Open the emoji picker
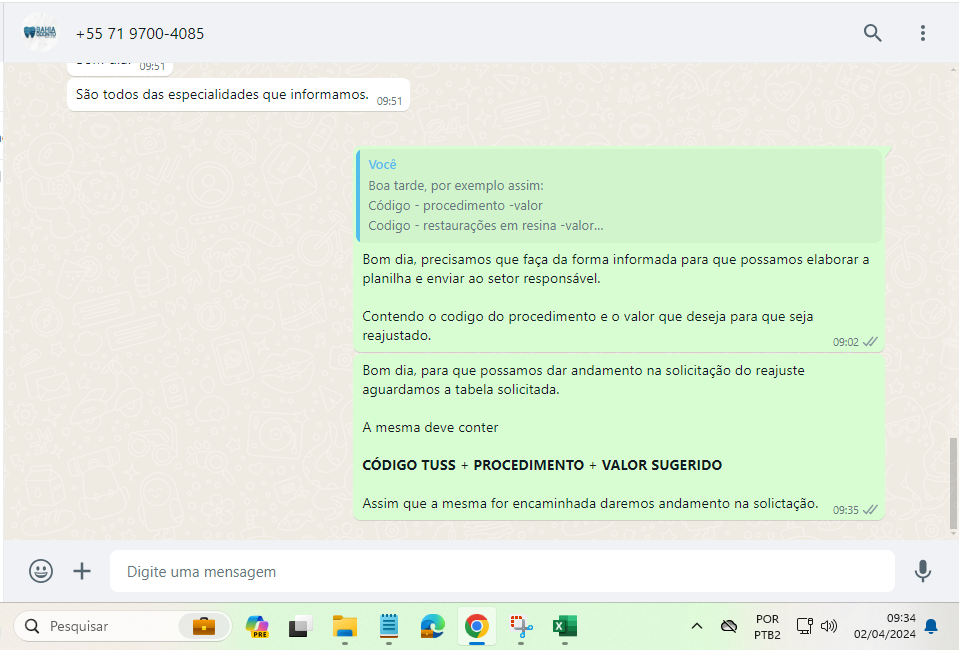This screenshot has height=650, width=959. coord(41,571)
